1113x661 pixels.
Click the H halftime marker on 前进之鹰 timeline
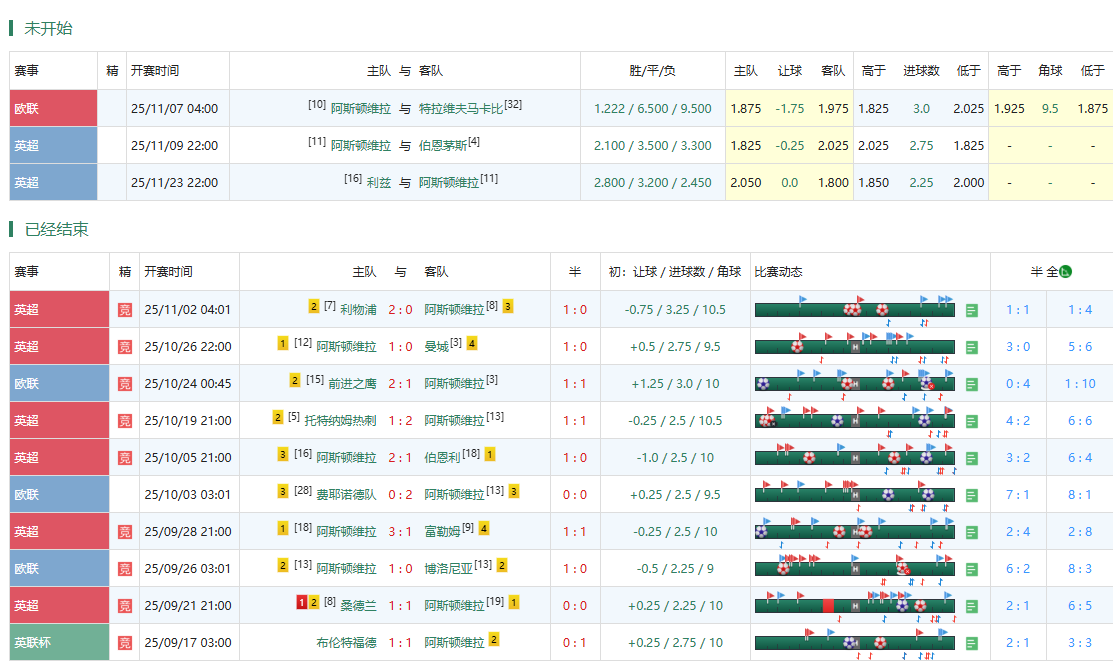click(x=857, y=385)
